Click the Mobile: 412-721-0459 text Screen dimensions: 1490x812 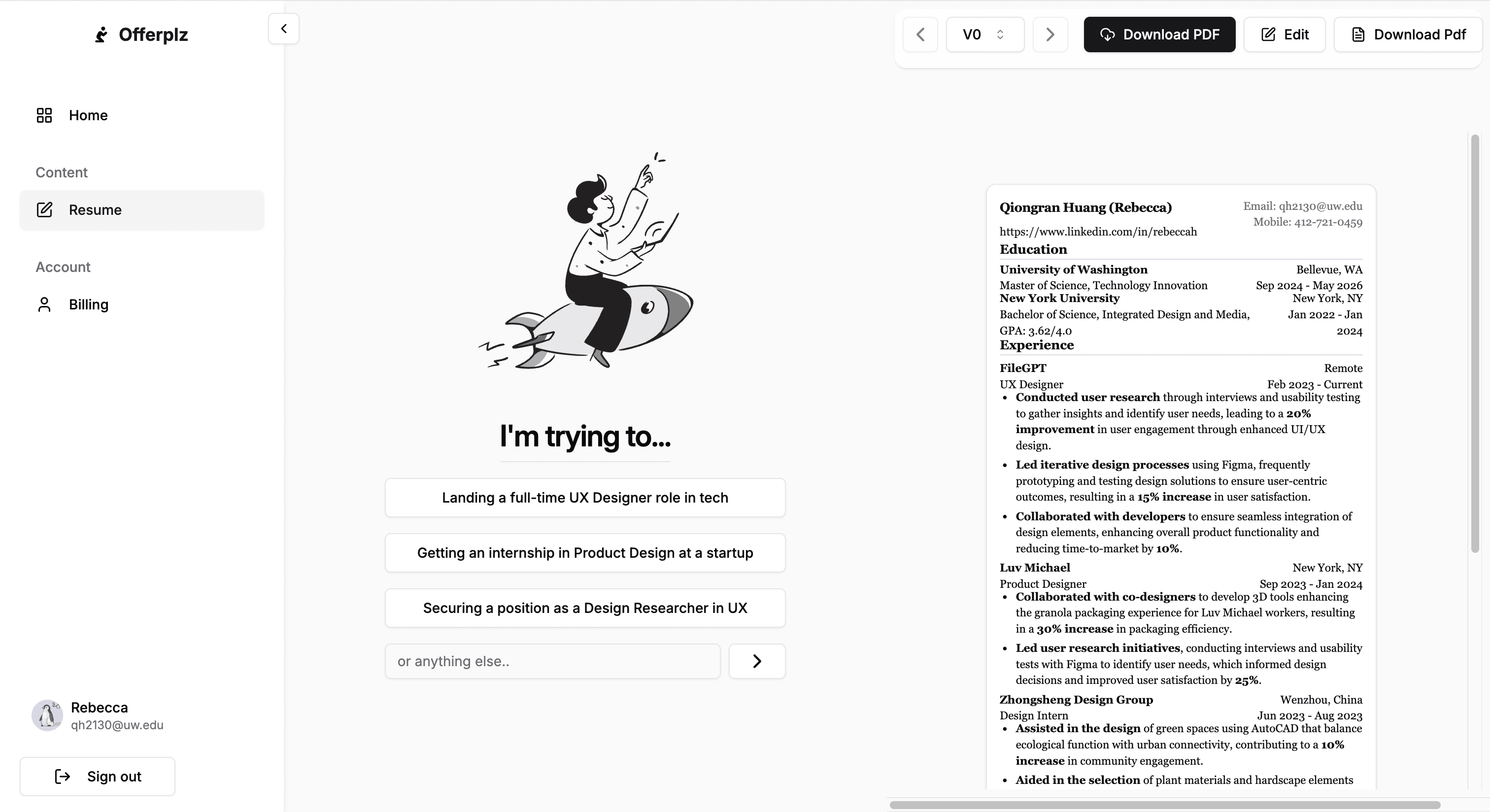tap(1307, 222)
